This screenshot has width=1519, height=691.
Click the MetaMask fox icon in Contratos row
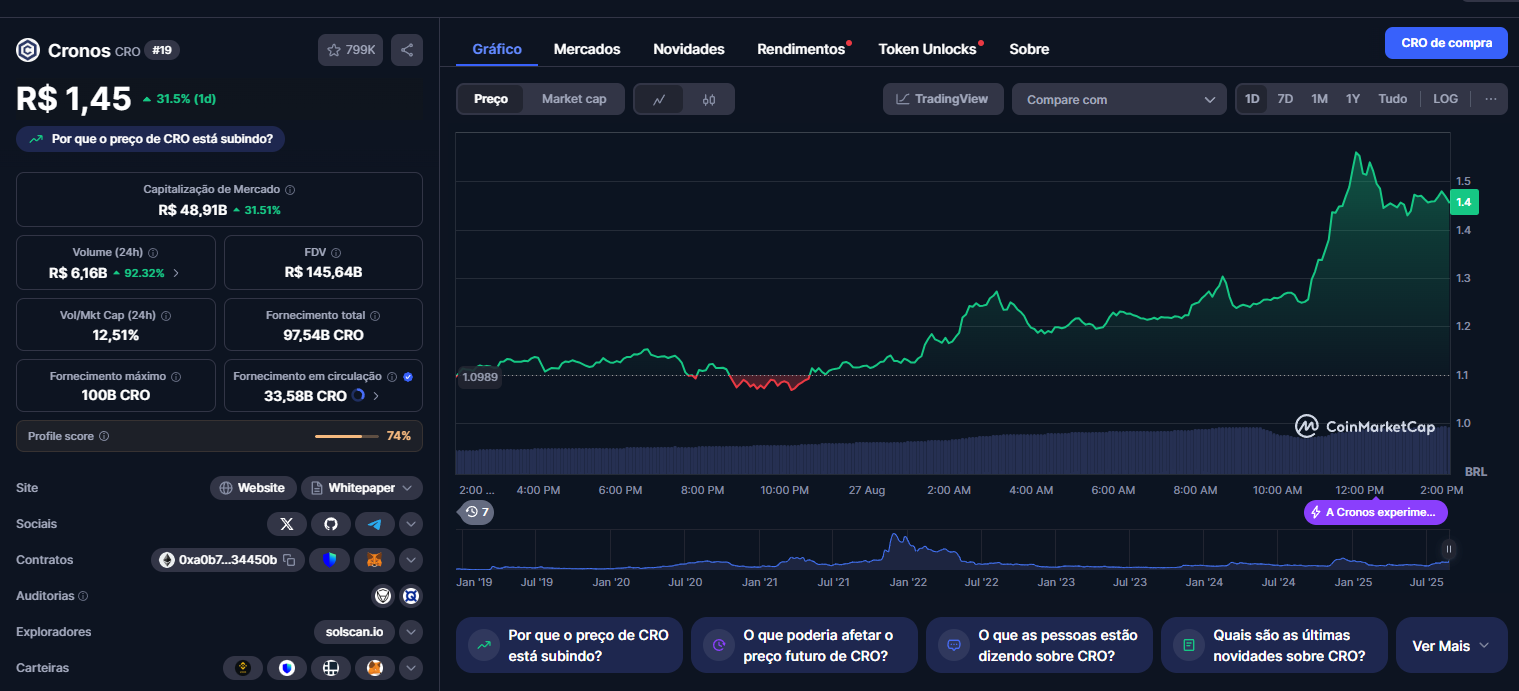375,560
